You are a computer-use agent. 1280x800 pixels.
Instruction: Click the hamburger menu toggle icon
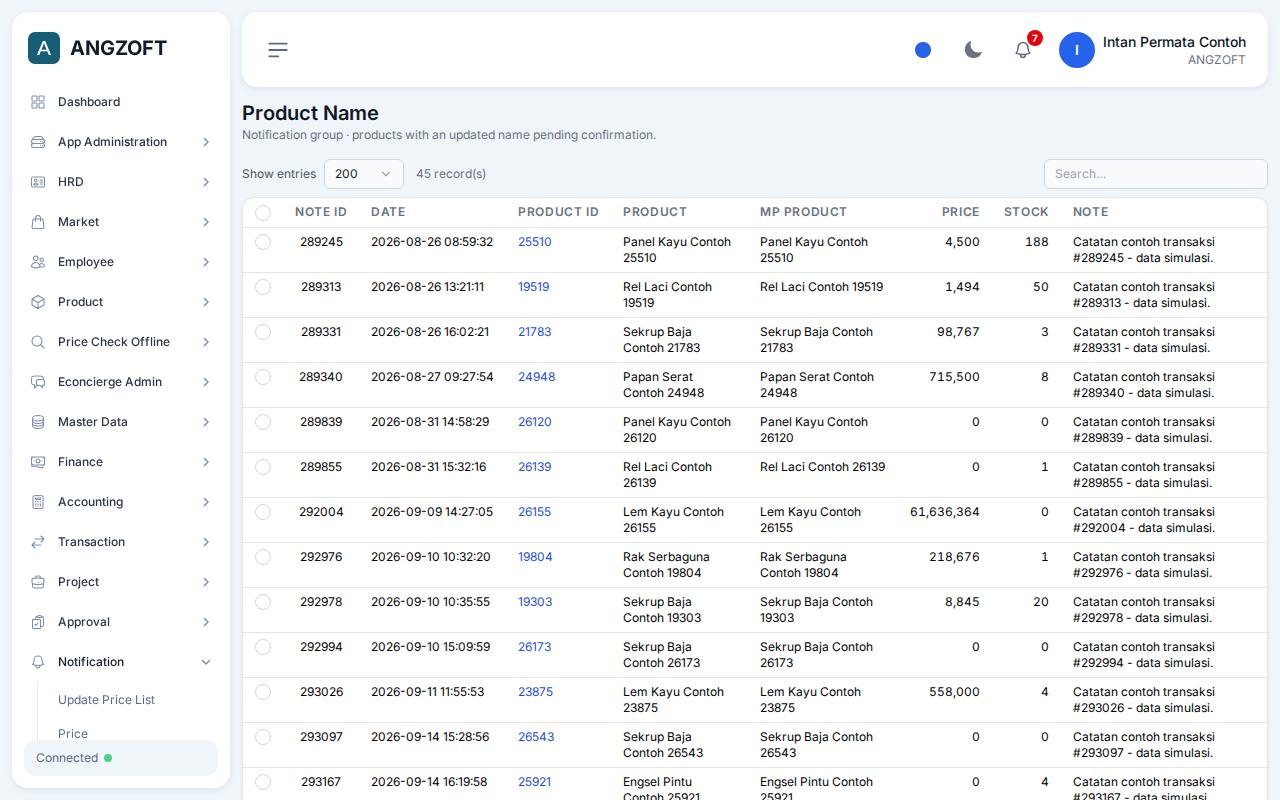pyautogui.click(x=278, y=50)
